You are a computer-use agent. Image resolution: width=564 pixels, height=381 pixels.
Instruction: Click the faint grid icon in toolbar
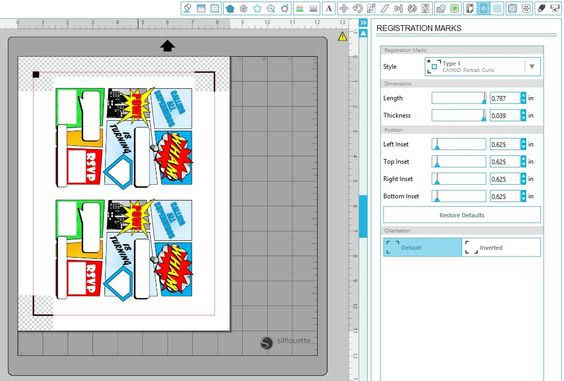point(497,8)
